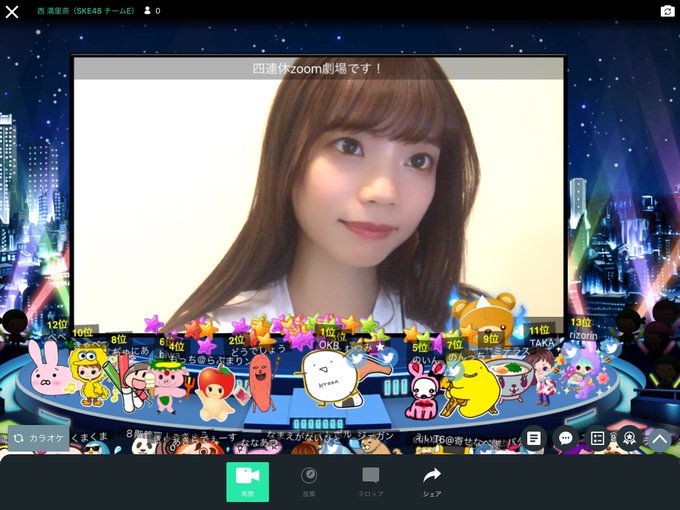Tap the TAKA username label
The width and height of the screenshot is (680, 510).
pyautogui.click(x=542, y=343)
